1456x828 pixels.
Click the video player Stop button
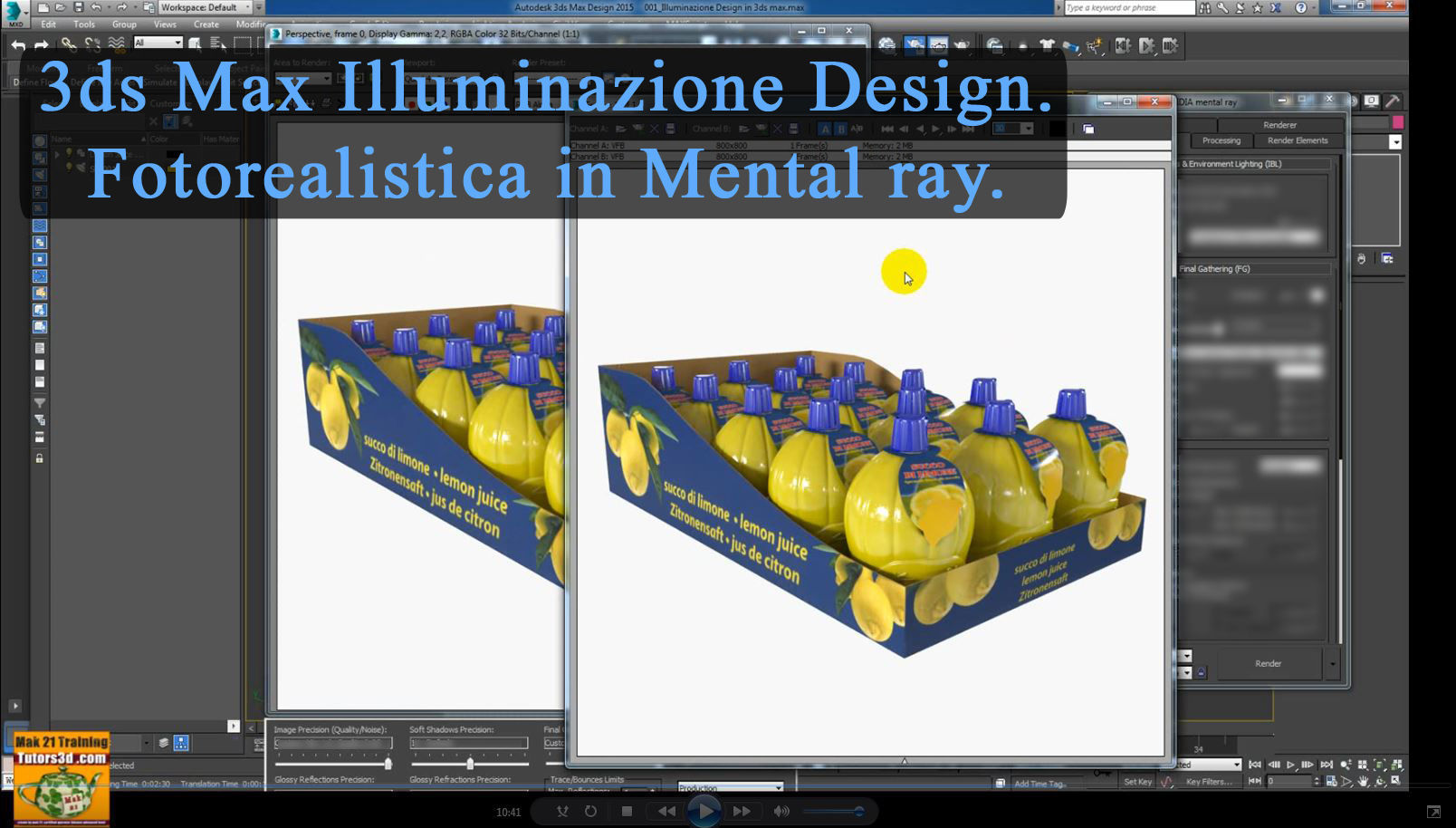point(627,811)
